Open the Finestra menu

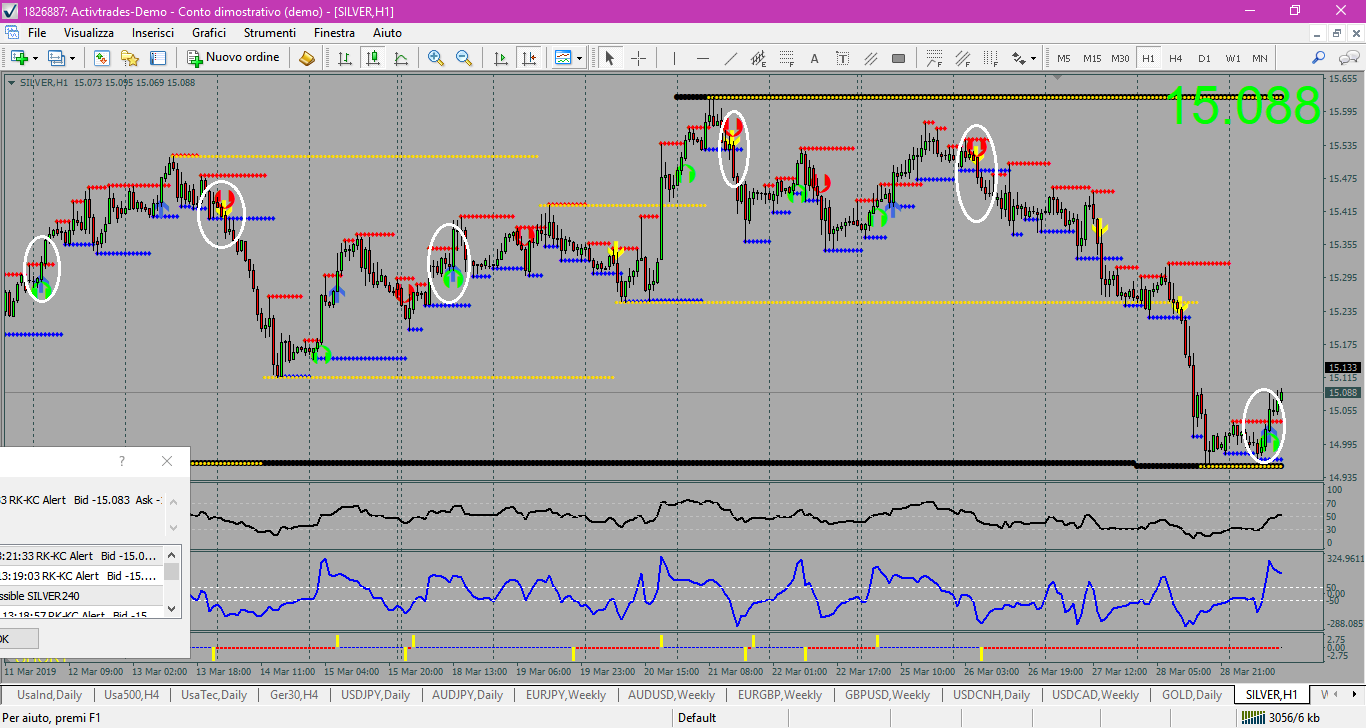pyautogui.click(x=334, y=33)
